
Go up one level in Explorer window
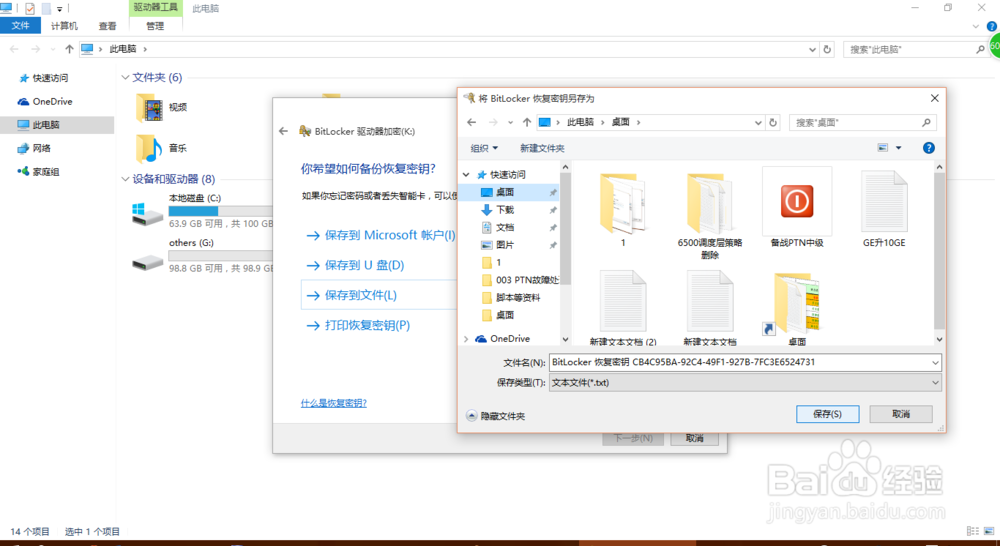point(69,49)
